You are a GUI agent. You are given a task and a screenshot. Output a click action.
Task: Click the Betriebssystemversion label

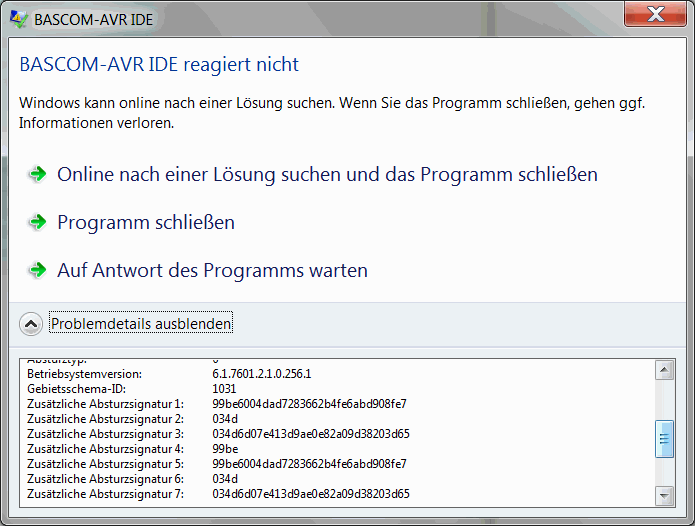pyautogui.click(x=84, y=374)
